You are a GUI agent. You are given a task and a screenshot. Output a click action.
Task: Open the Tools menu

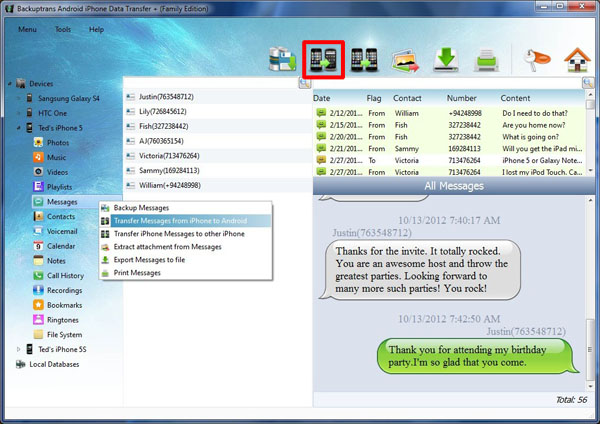click(63, 29)
